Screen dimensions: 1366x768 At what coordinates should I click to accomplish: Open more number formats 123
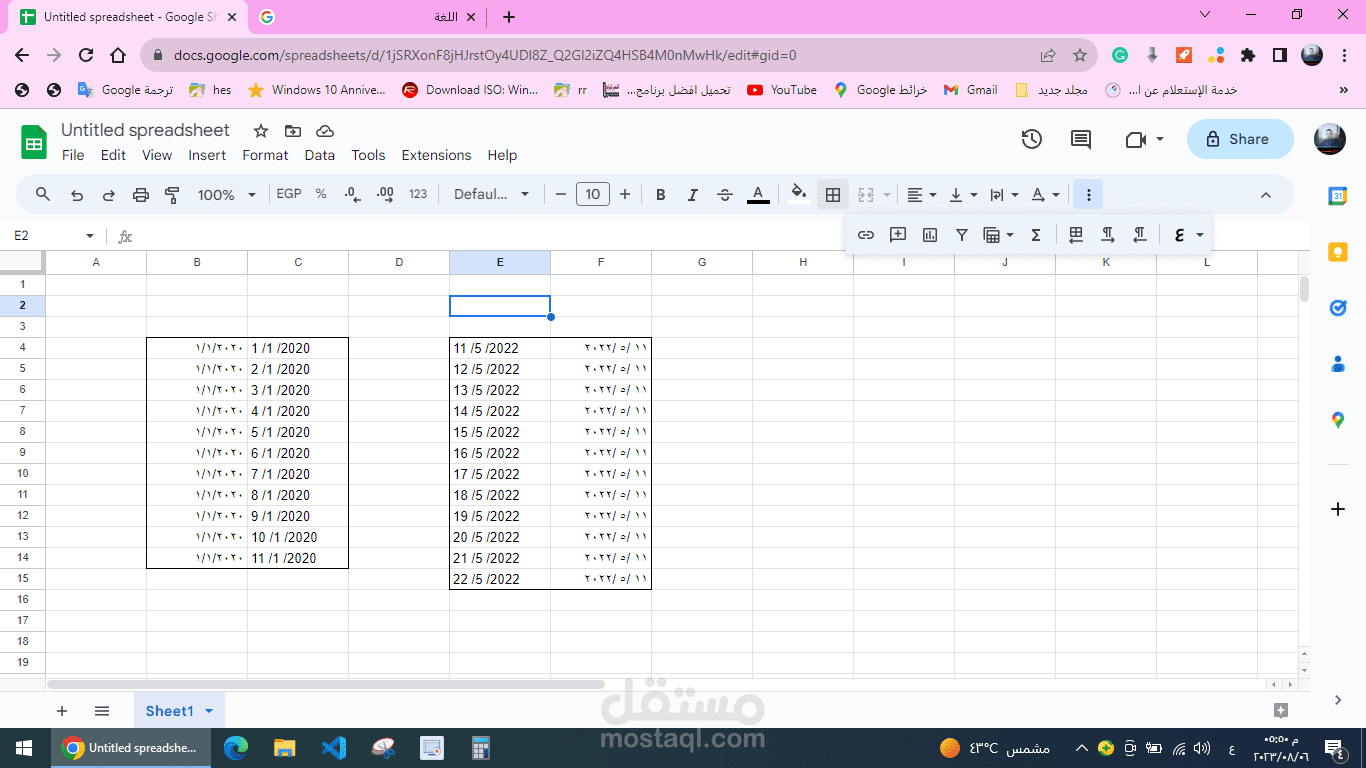[418, 194]
